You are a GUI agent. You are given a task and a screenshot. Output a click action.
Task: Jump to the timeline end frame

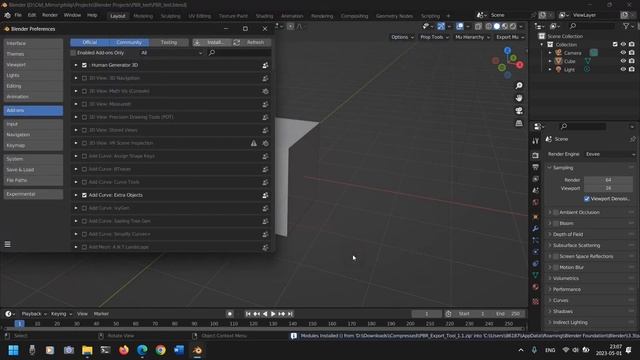[x=290, y=314]
